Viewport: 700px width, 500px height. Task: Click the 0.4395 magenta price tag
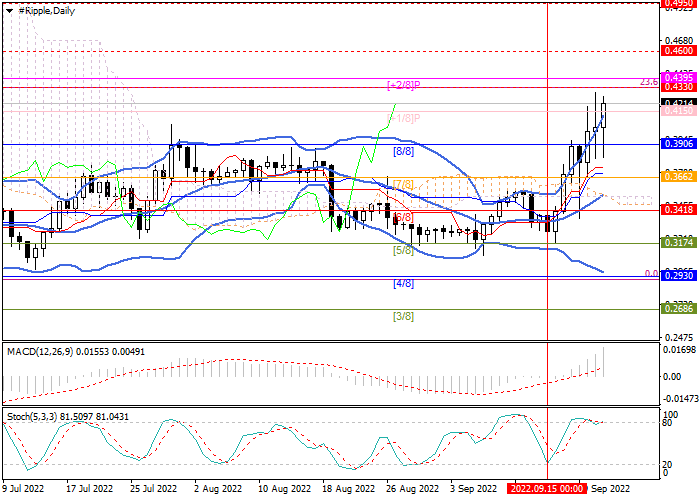pyautogui.click(x=679, y=76)
